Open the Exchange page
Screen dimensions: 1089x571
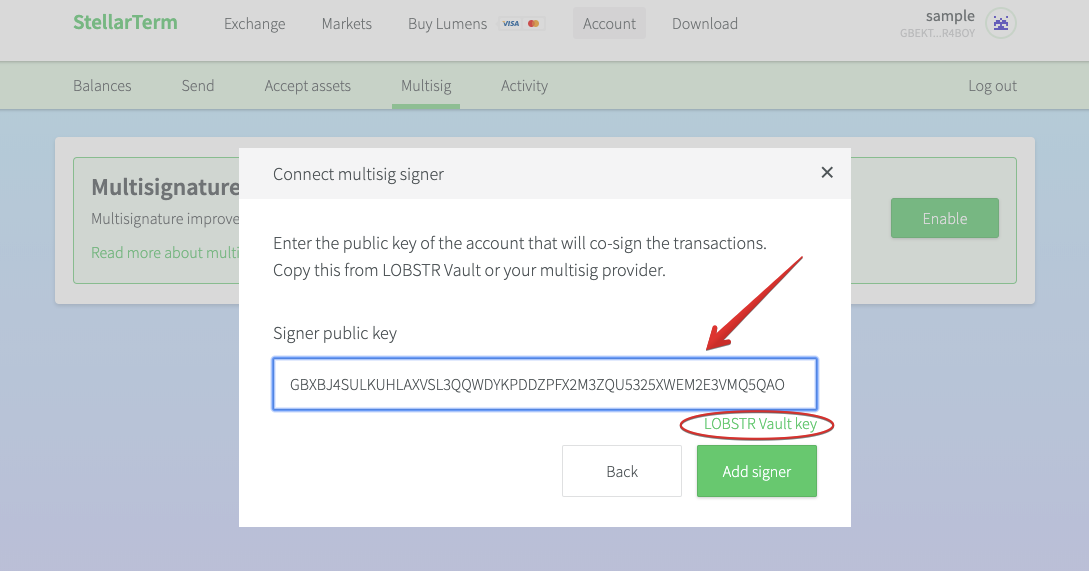click(x=254, y=24)
